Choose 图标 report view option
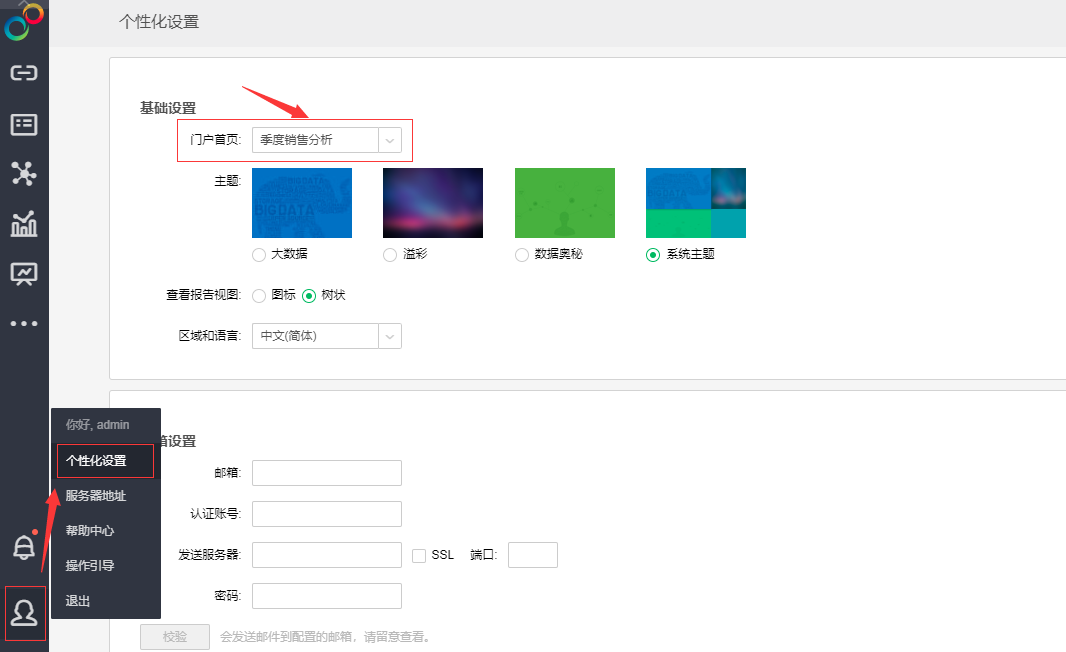This screenshot has height=652, width=1066. (259, 296)
